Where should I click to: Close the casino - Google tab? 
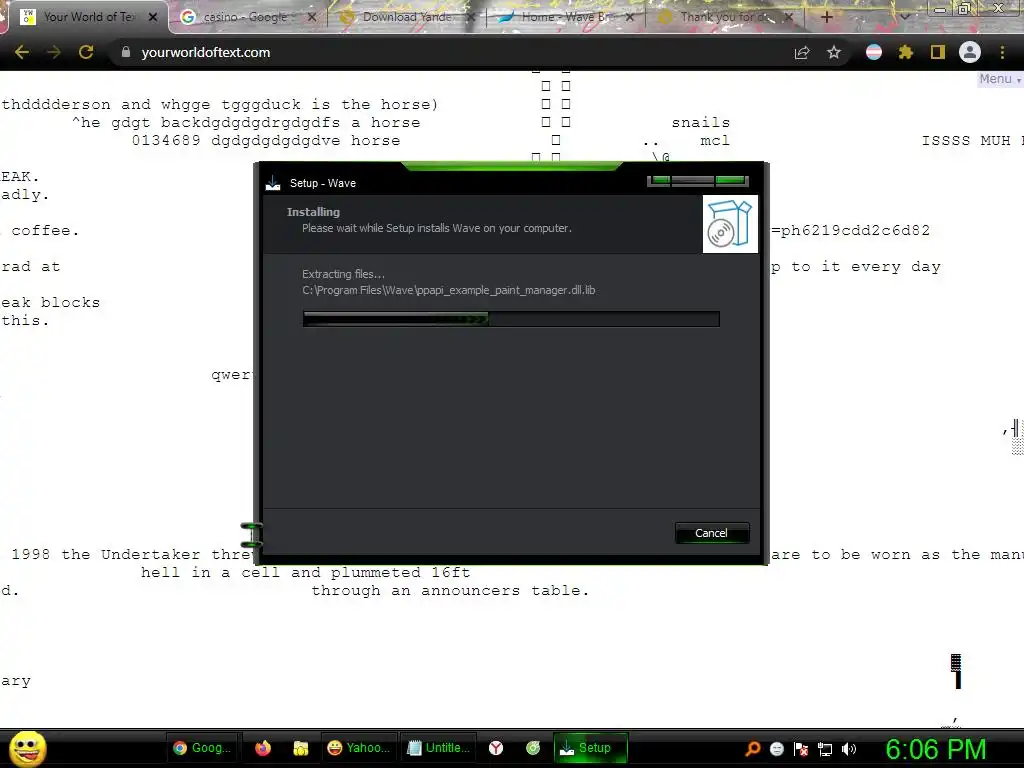coord(312,17)
